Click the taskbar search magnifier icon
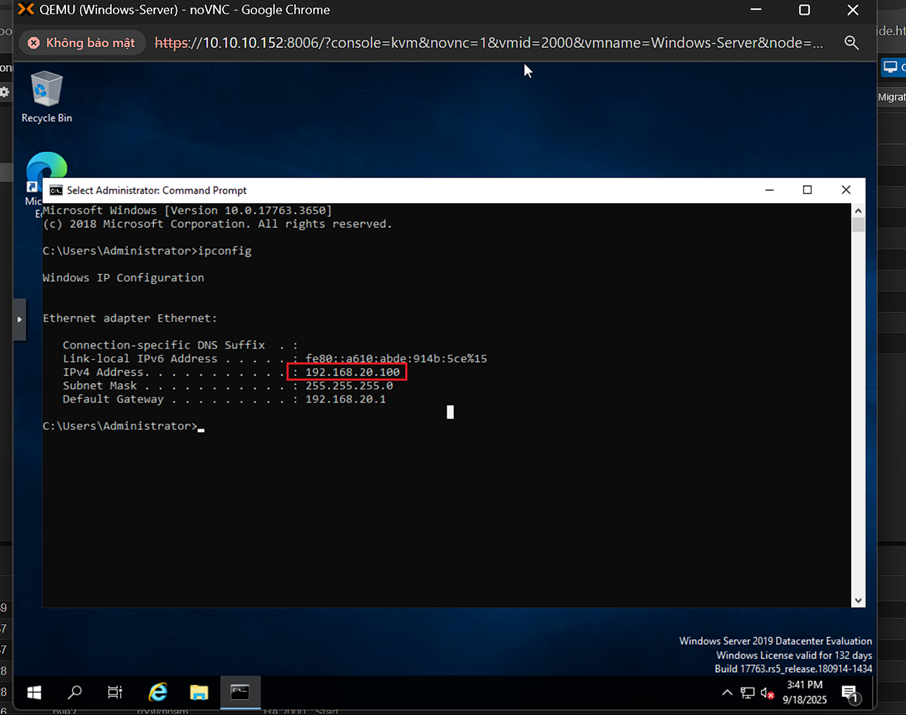 pyautogui.click(x=74, y=692)
